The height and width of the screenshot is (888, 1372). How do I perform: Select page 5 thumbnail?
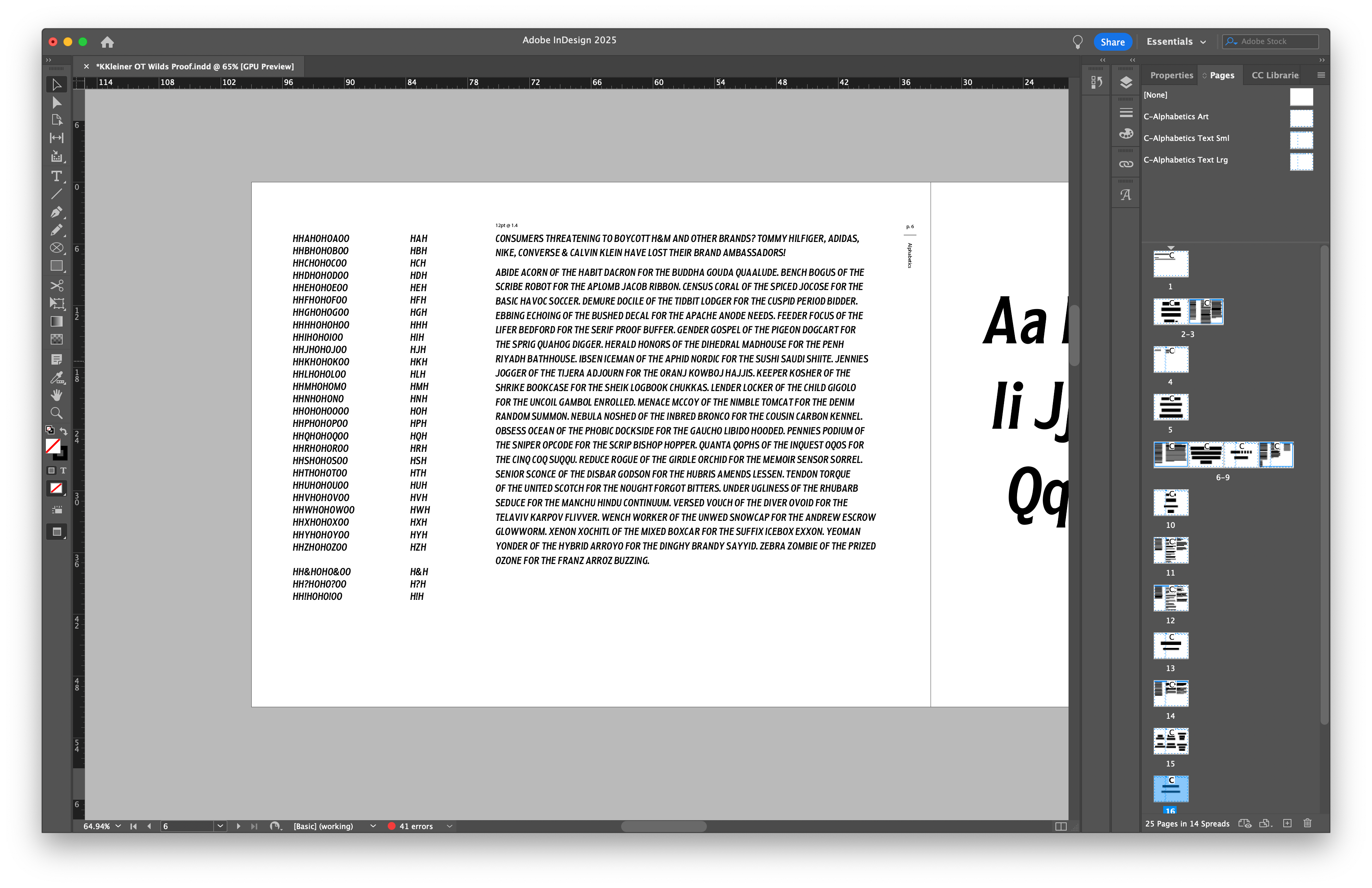1170,407
